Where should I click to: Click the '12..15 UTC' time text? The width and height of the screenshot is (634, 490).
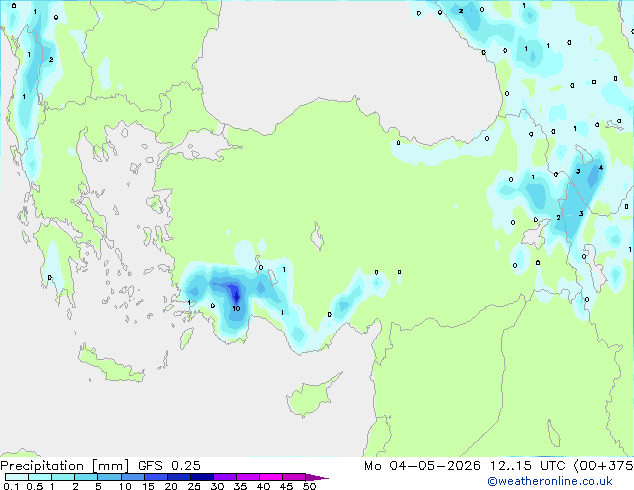(x=528, y=466)
